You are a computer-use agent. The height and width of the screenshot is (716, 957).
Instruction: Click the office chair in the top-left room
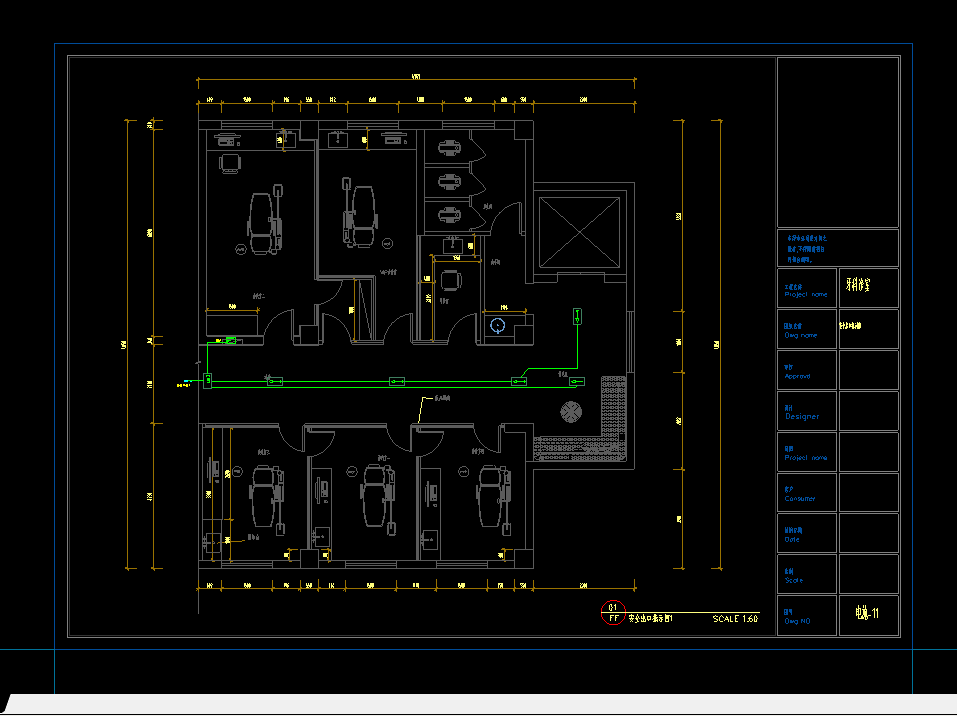tap(230, 163)
